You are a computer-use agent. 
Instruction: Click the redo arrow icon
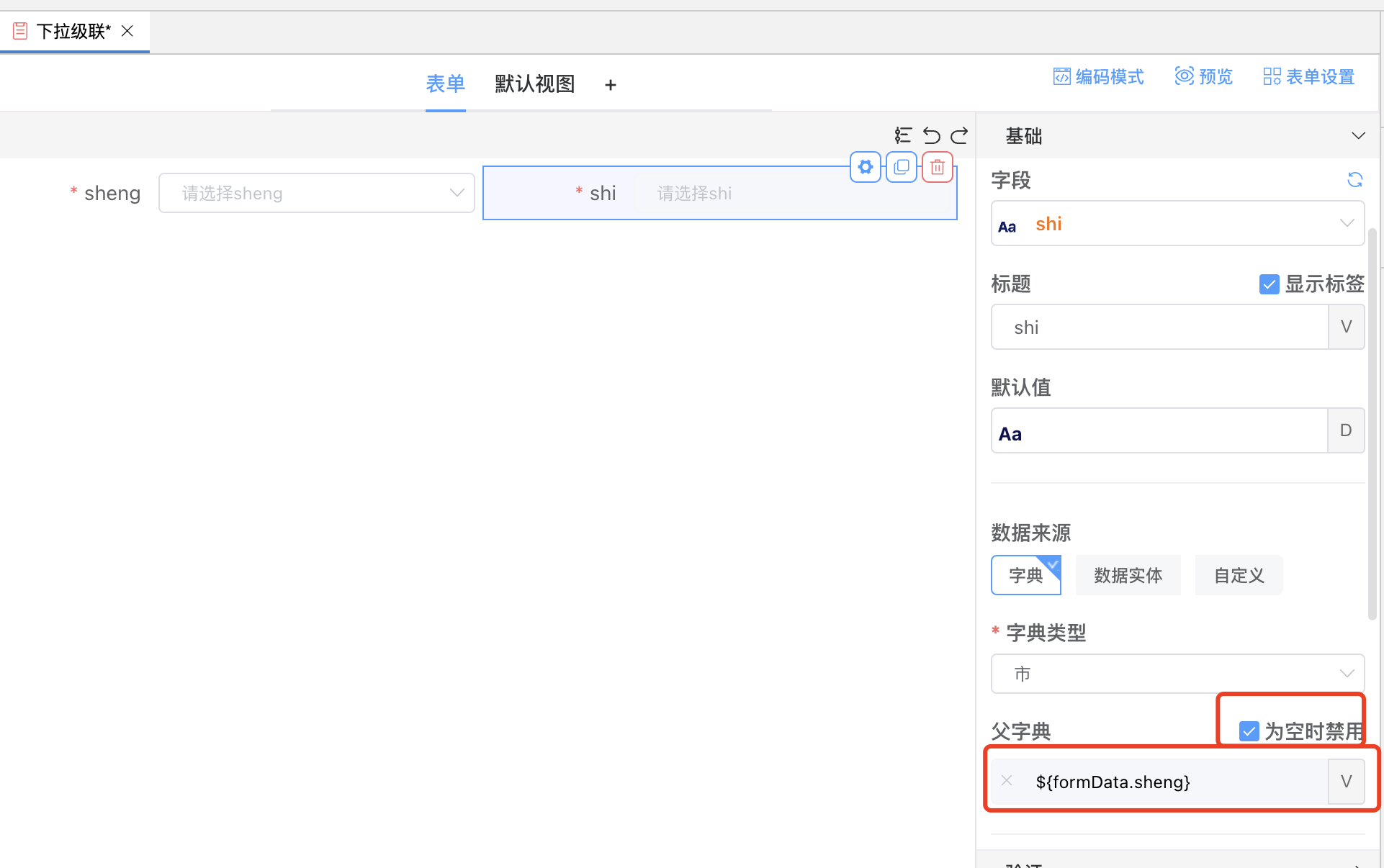pyautogui.click(x=959, y=135)
